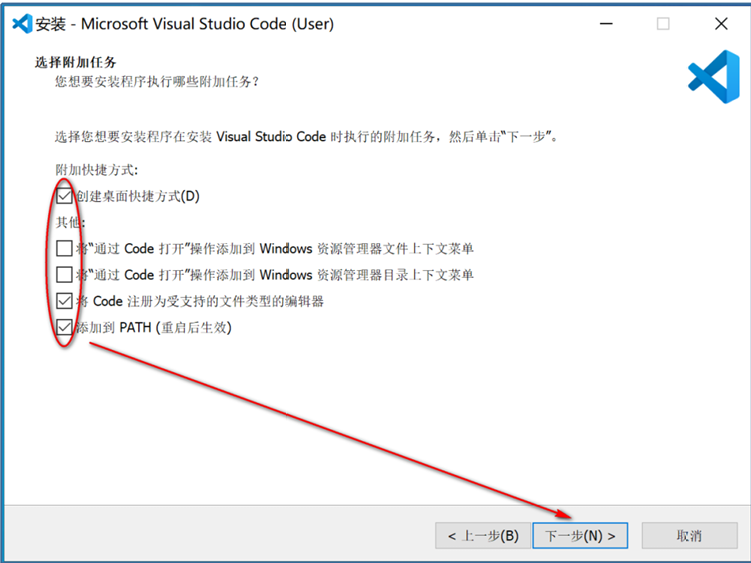Click VS Code icon in title bar

[22, 23]
